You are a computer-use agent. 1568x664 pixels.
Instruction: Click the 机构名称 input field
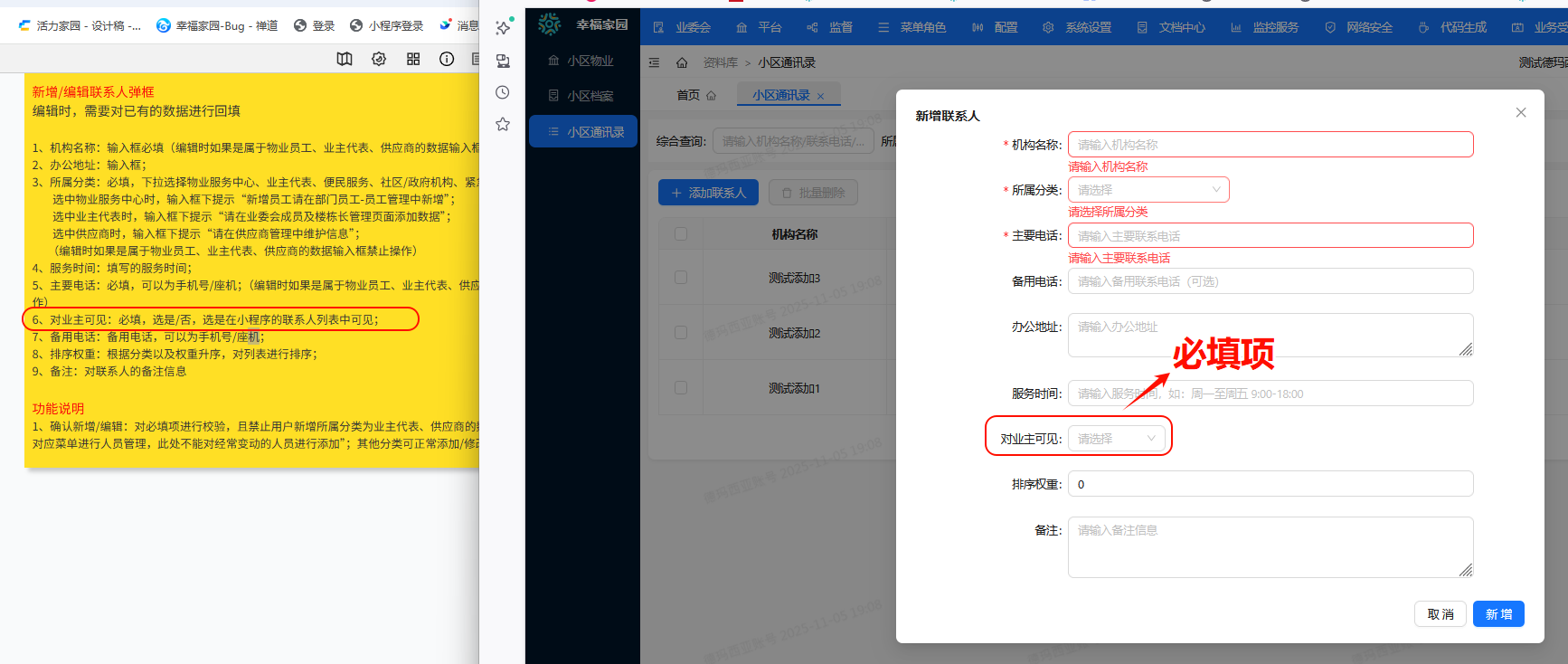(1270, 145)
